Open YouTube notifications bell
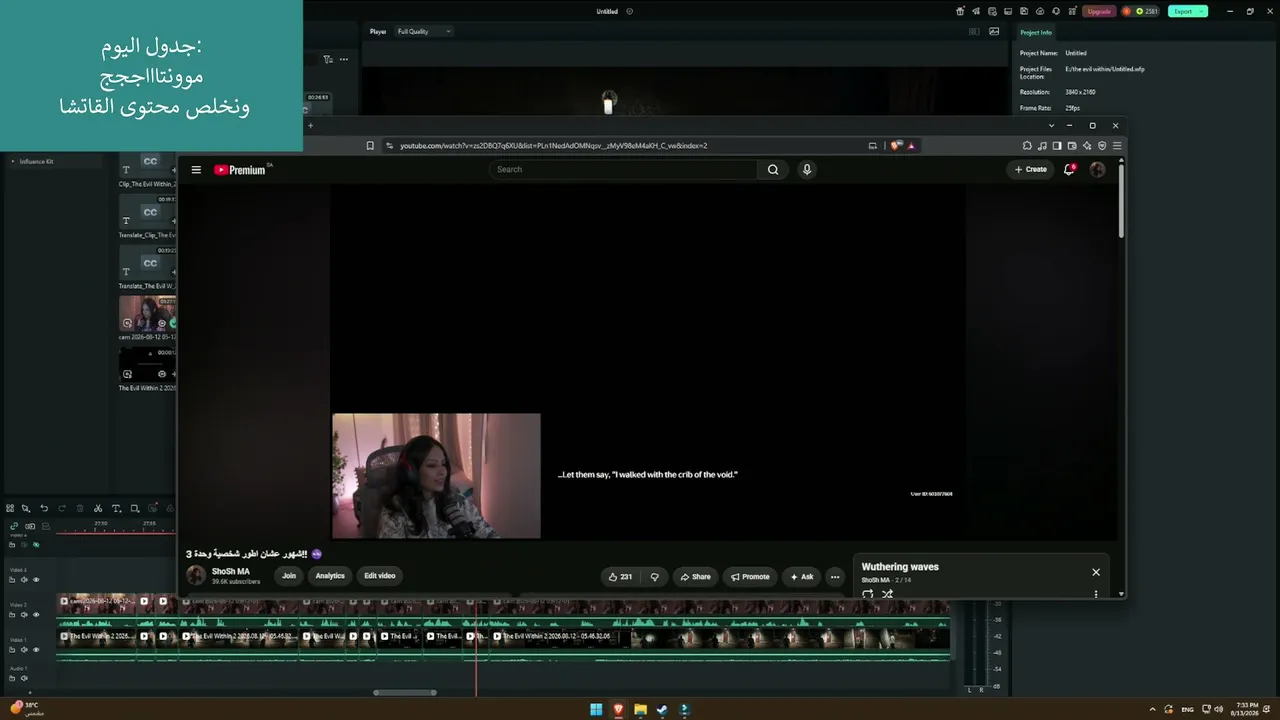1280x720 pixels. [1069, 169]
